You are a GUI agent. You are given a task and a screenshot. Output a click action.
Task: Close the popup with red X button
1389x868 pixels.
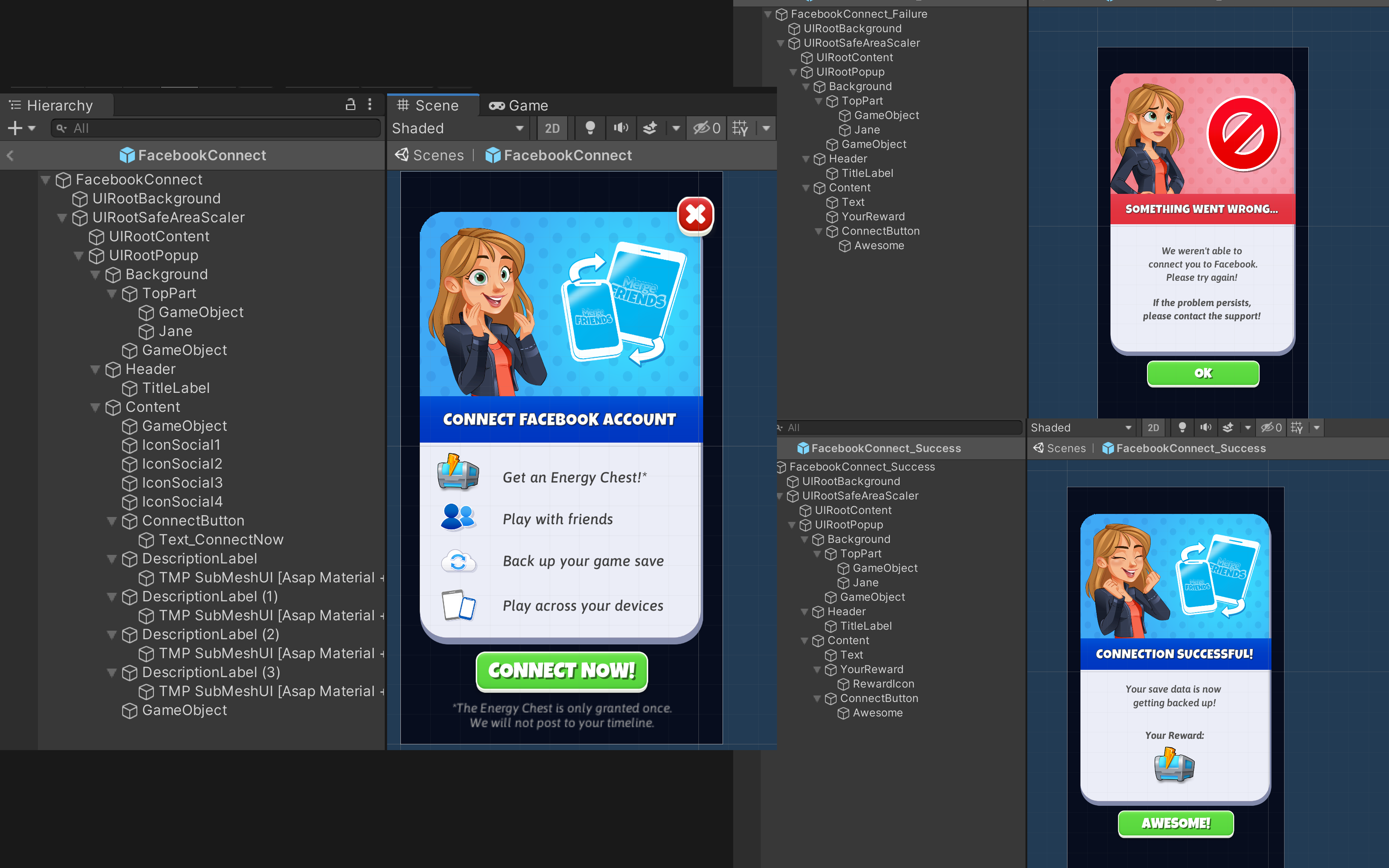pos(696,216)
